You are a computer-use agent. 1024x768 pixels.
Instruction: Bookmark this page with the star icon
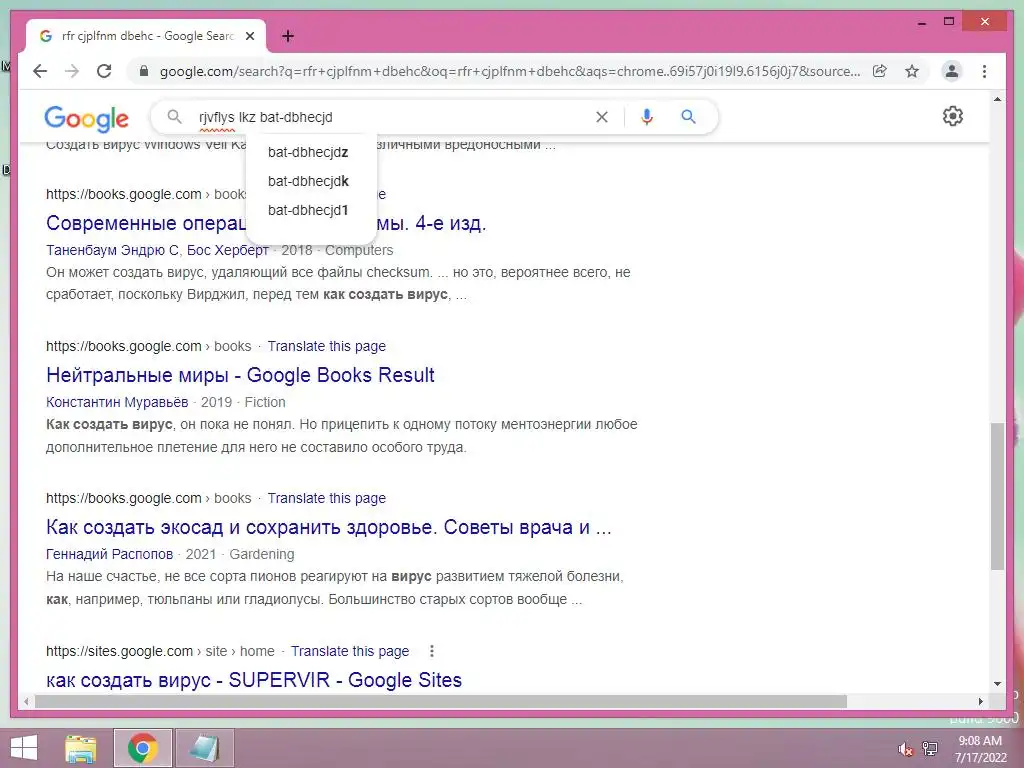(x=912, y=71)
